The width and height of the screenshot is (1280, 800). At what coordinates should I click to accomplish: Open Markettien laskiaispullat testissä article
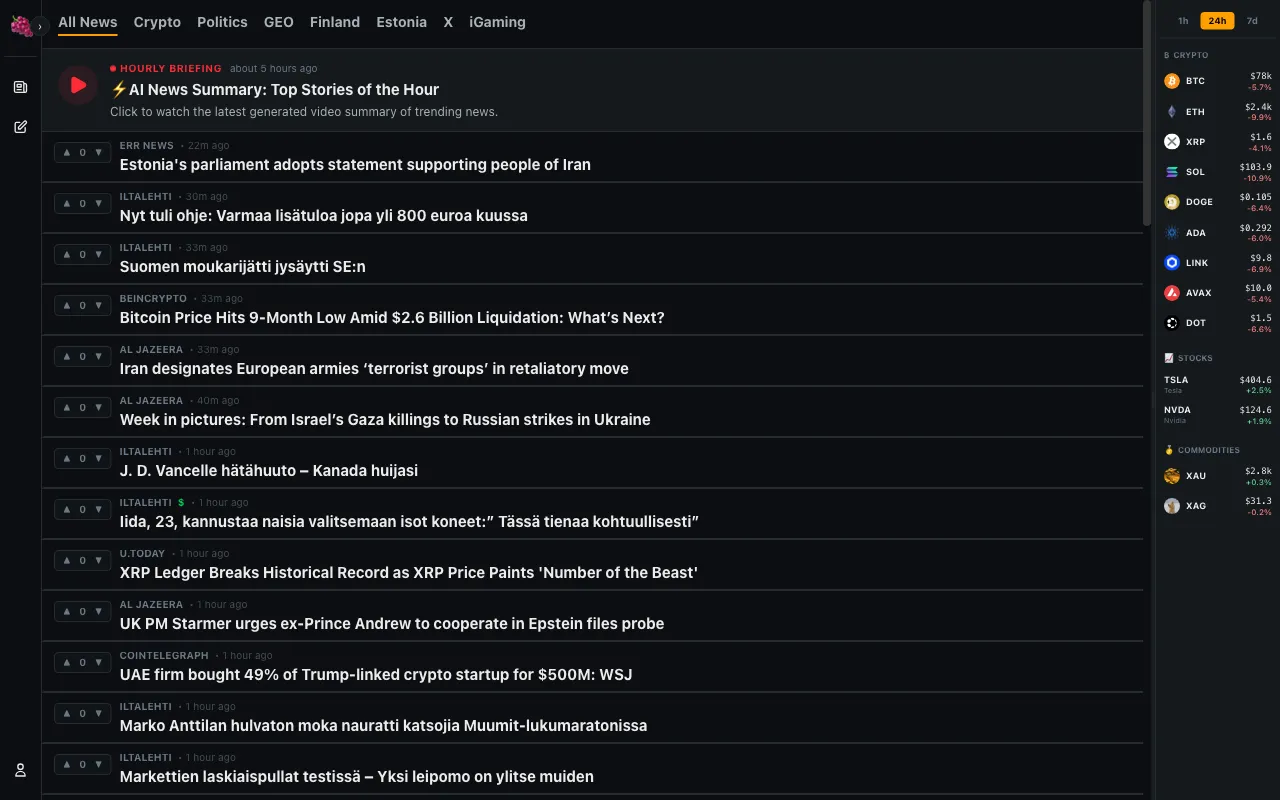click(357, 777)
